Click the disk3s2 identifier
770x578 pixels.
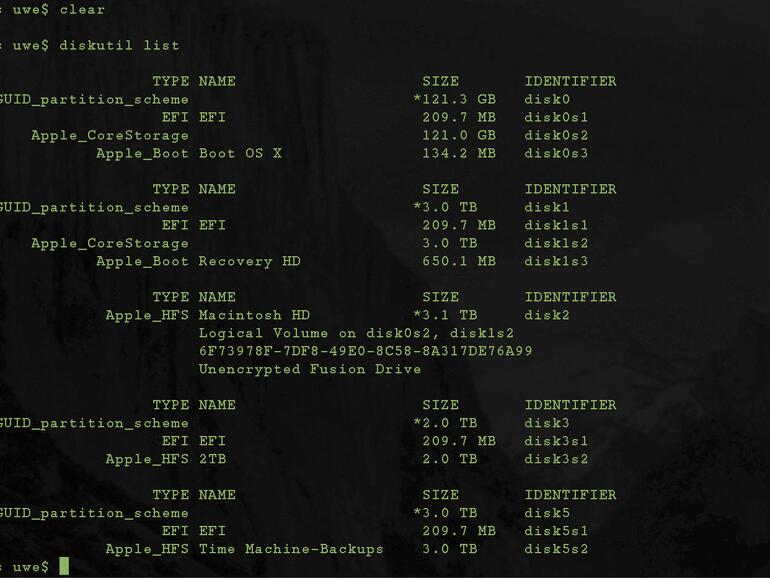click(556, 459)
